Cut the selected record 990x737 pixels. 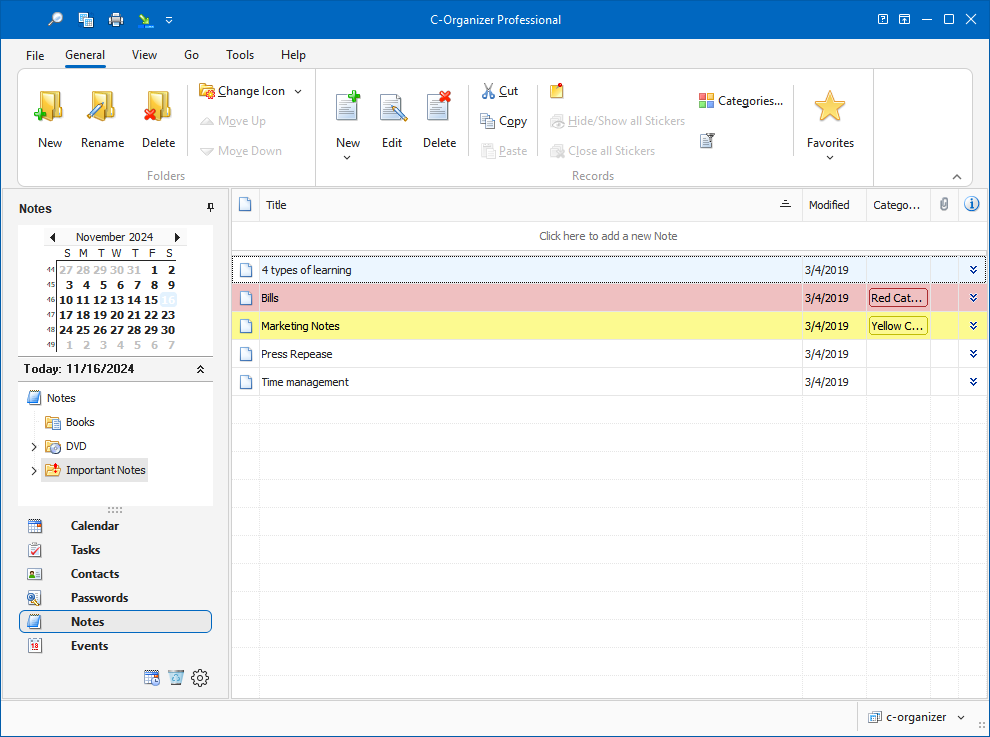coord(499,91)
